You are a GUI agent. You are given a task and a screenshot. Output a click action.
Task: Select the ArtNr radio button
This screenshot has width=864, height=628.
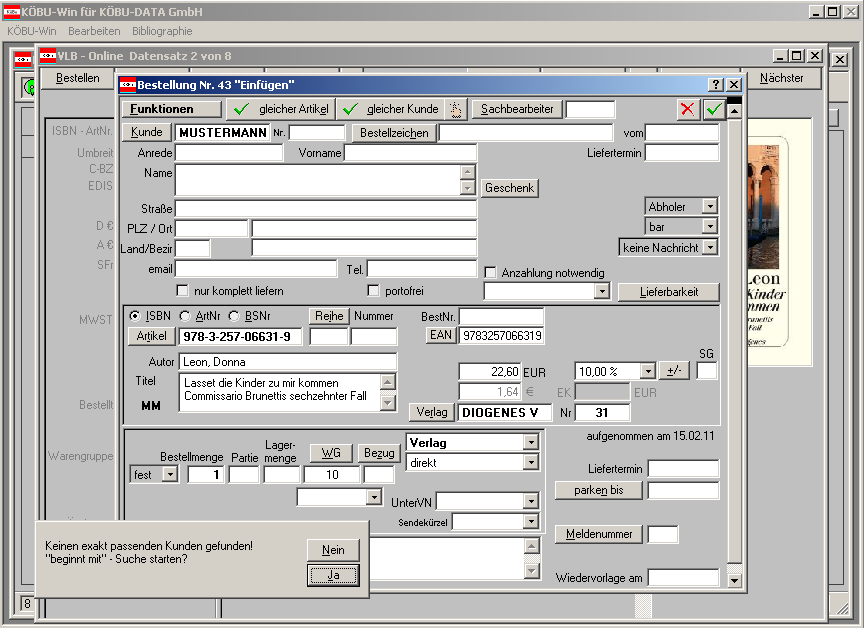point(185,316)
